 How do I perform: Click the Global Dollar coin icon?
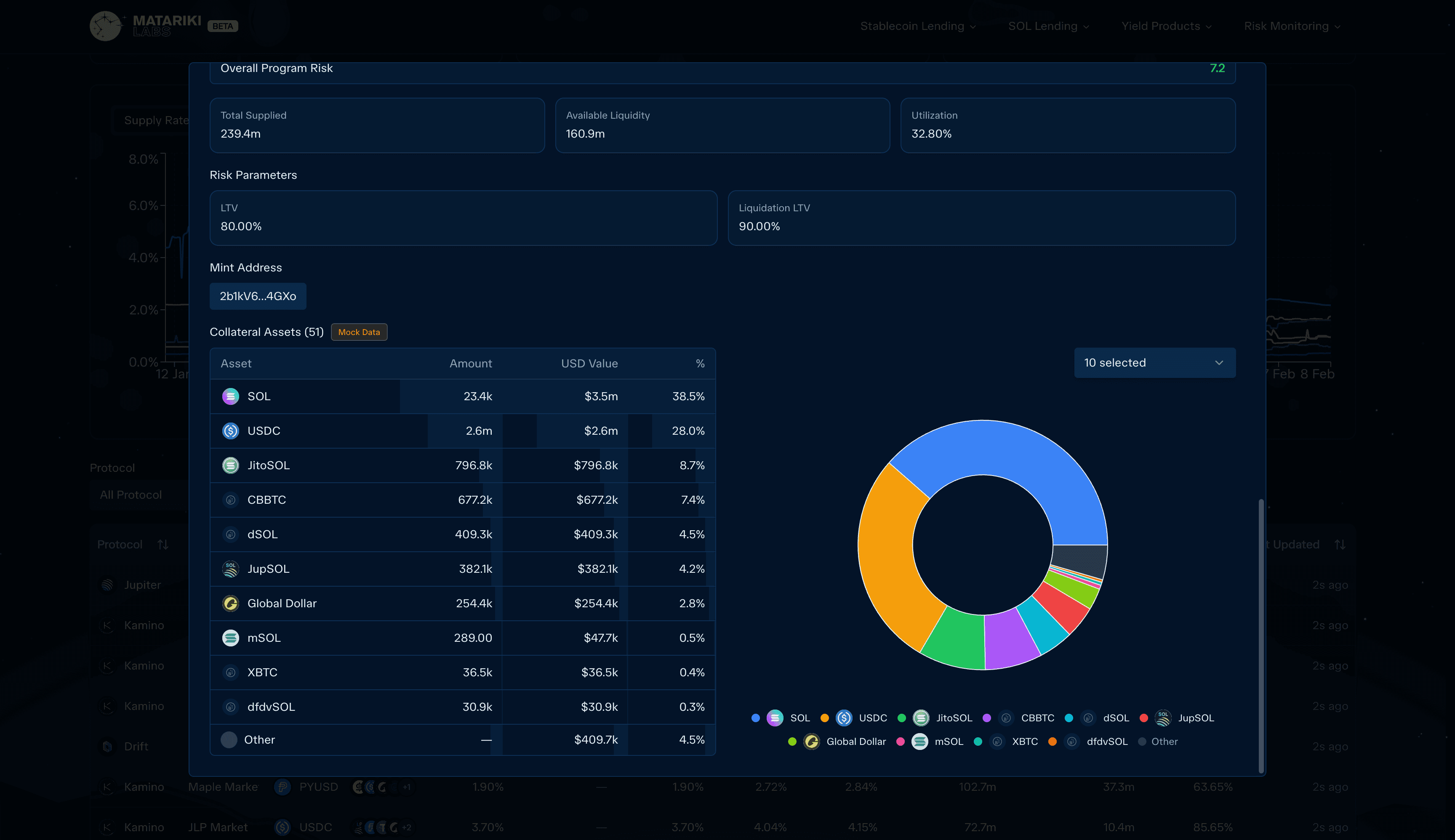point(230,603)
